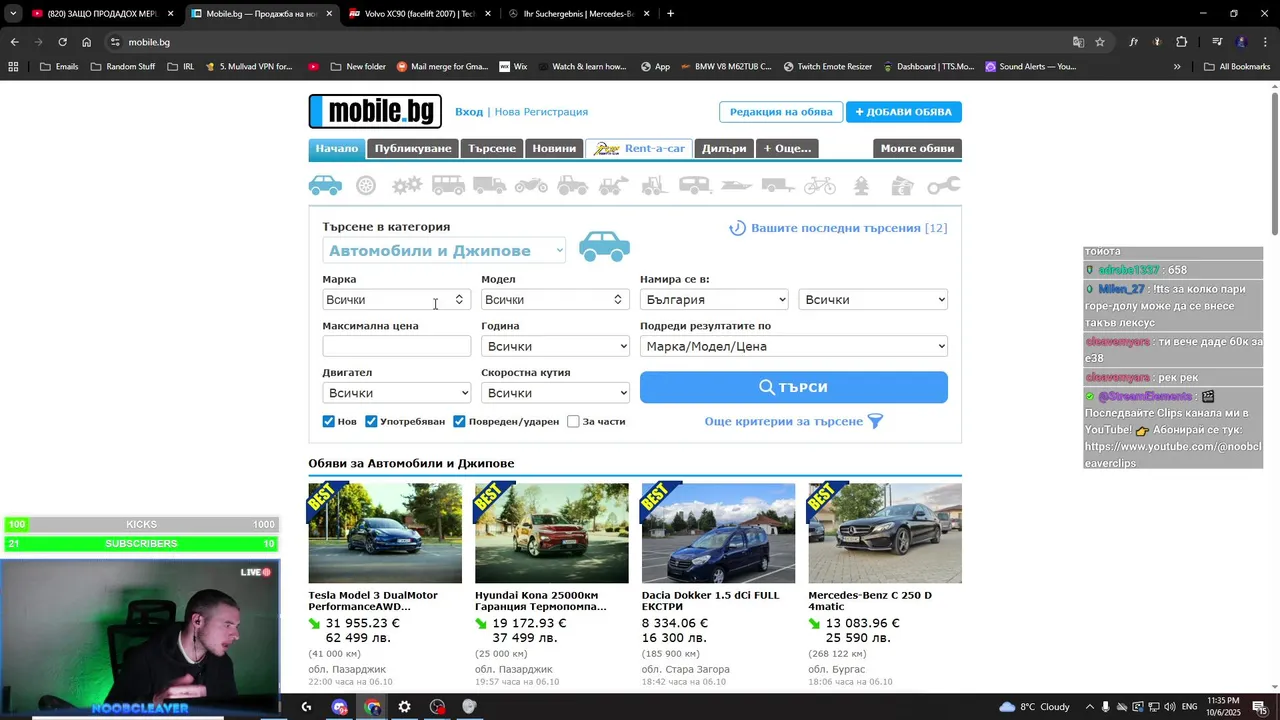
Task: Open Chrome from the taskbar
Action: 372,706
